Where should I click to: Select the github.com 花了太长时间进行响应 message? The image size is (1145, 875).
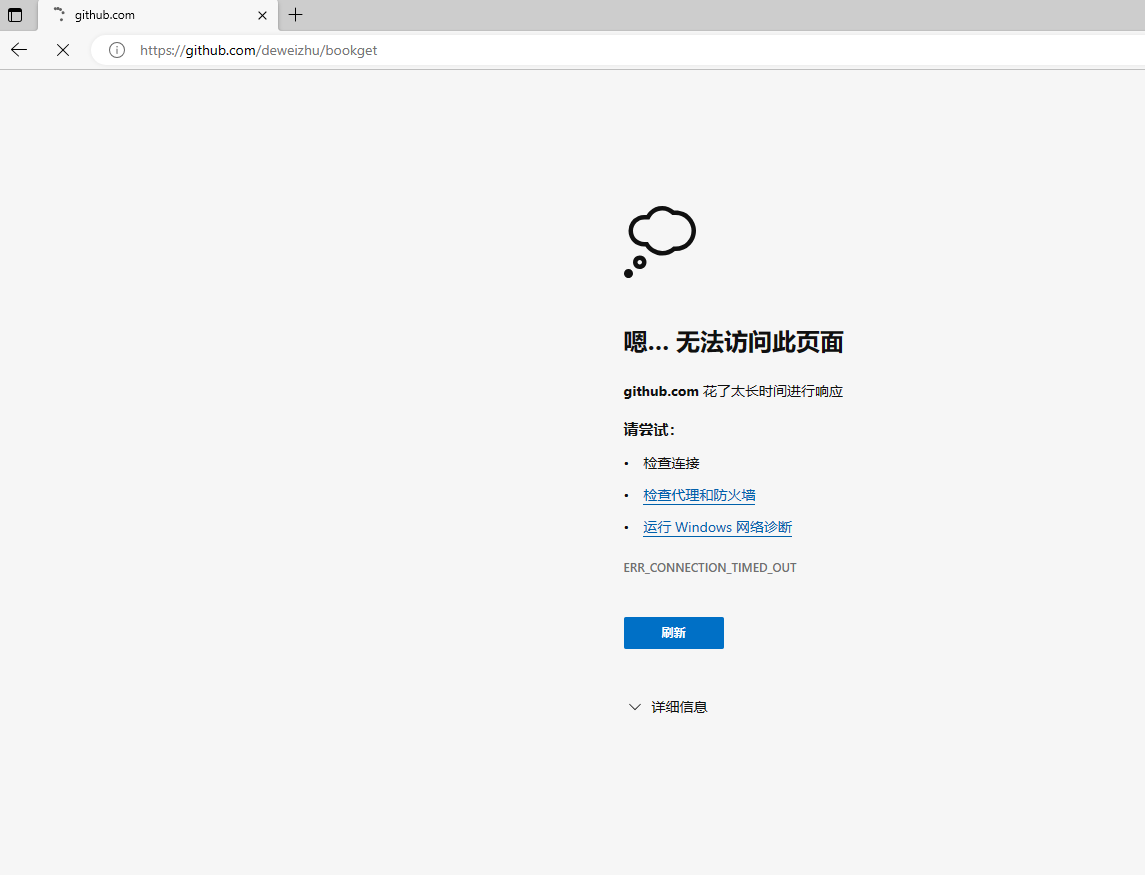click(x=733, y=391)
